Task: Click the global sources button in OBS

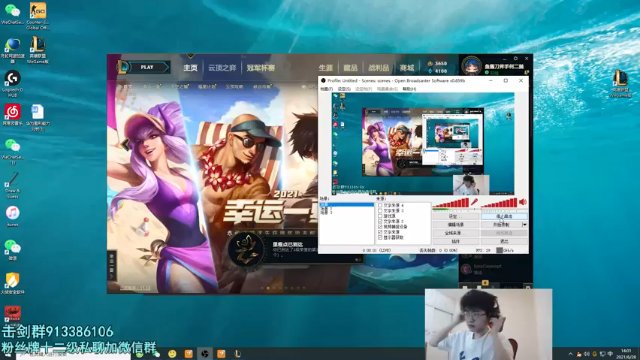Action: pyautogui.click(x=456, y=233)
